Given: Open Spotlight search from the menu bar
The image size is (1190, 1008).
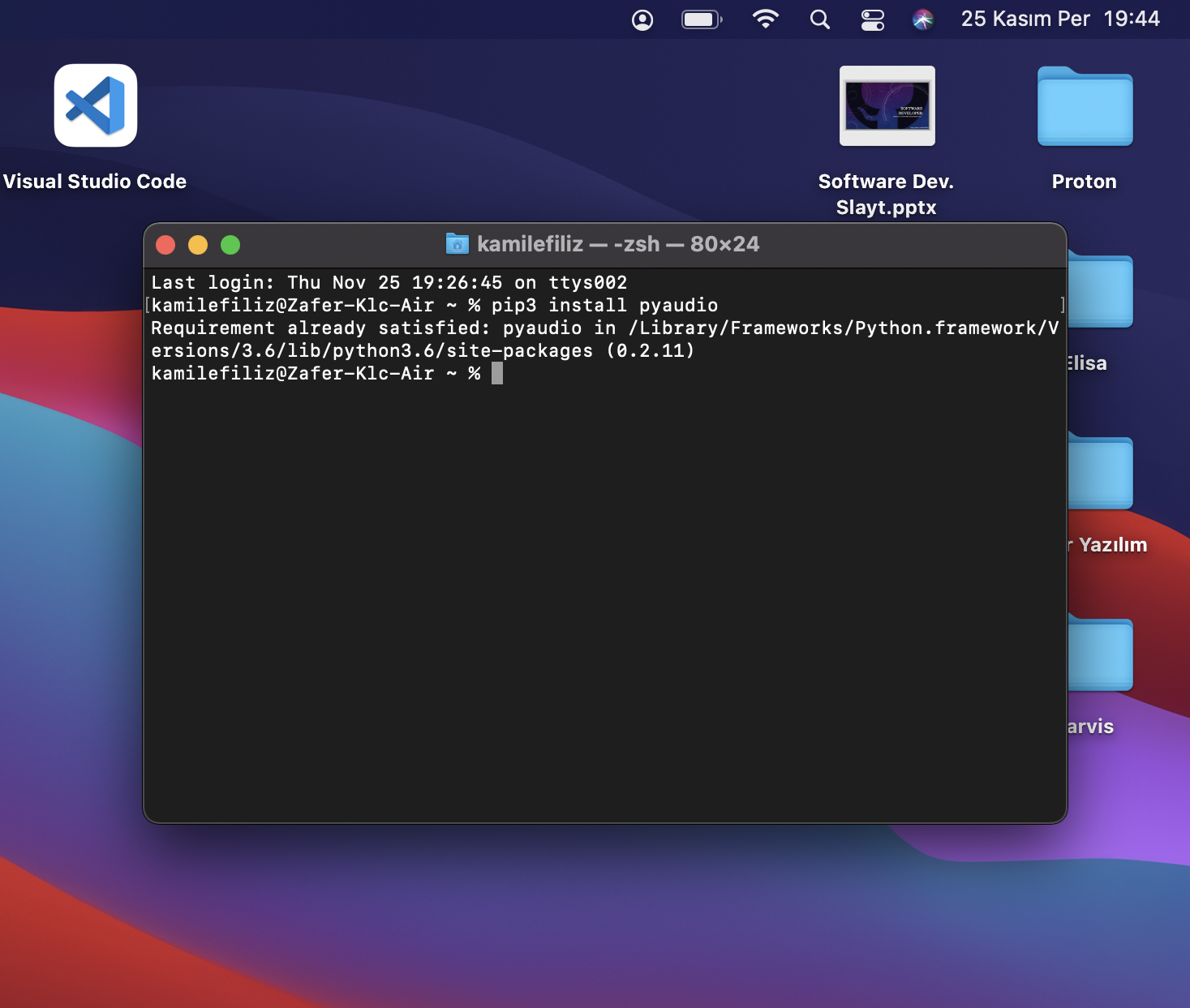Looking at the screenshot, I should pos(819,19).
